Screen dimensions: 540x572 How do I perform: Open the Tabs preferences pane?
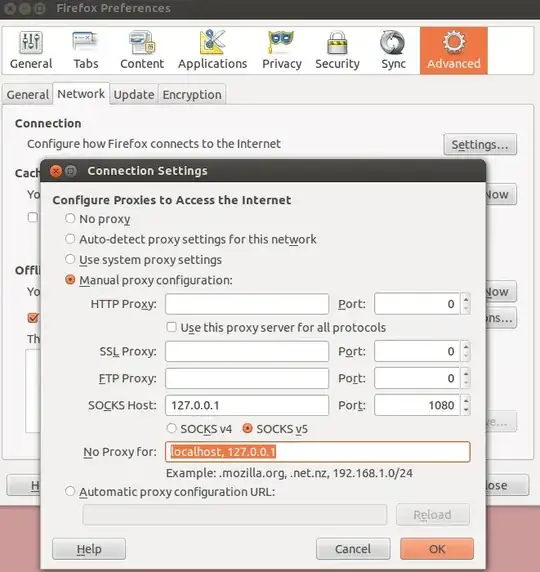[86, 51]
